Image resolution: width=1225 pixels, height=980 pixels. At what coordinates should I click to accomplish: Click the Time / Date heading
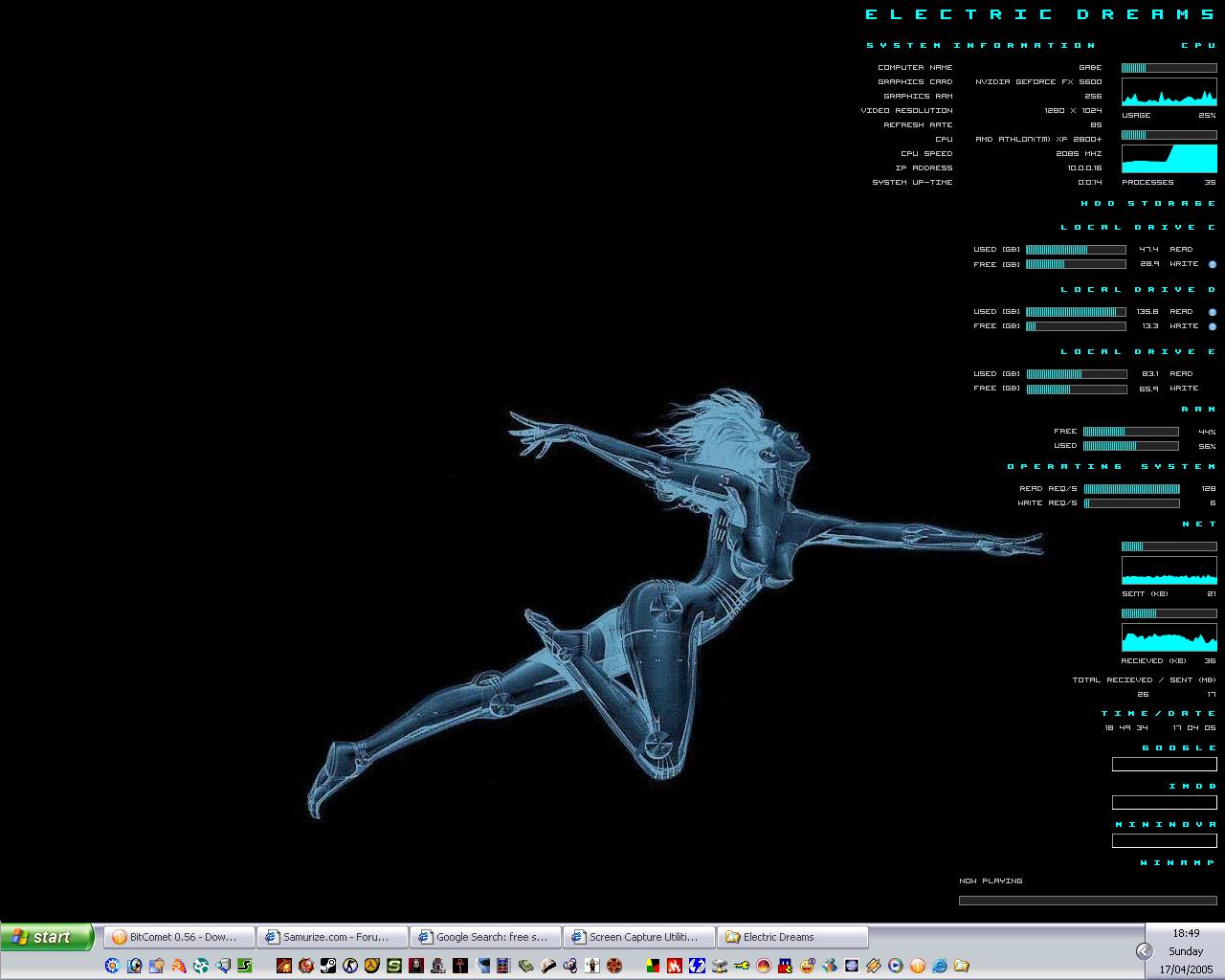tap(1158, 713)
